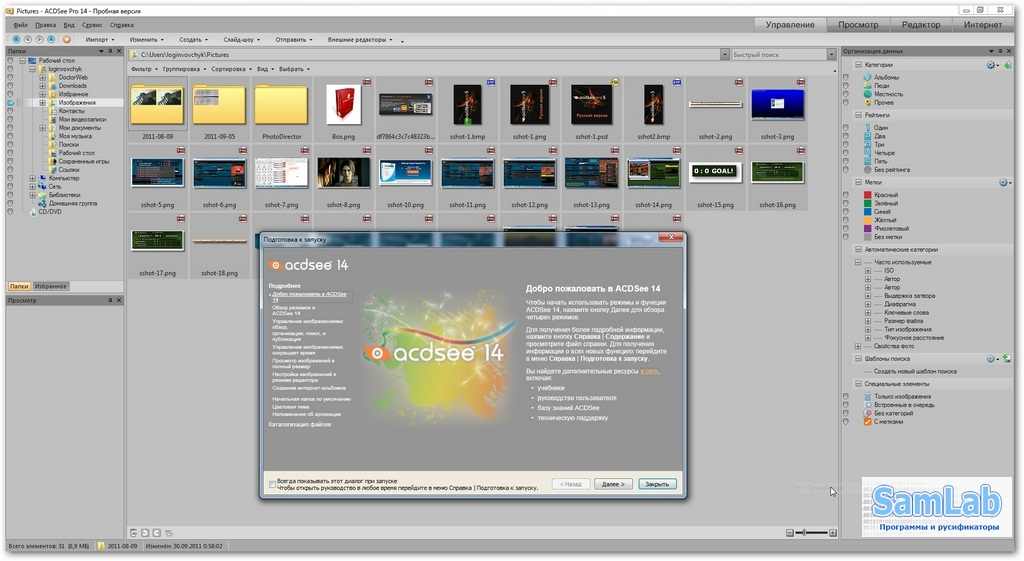Click the Up one level toolbar icon
This screenshot has width=1024, height=561.
pyautogui.click(x=51, y=40)
